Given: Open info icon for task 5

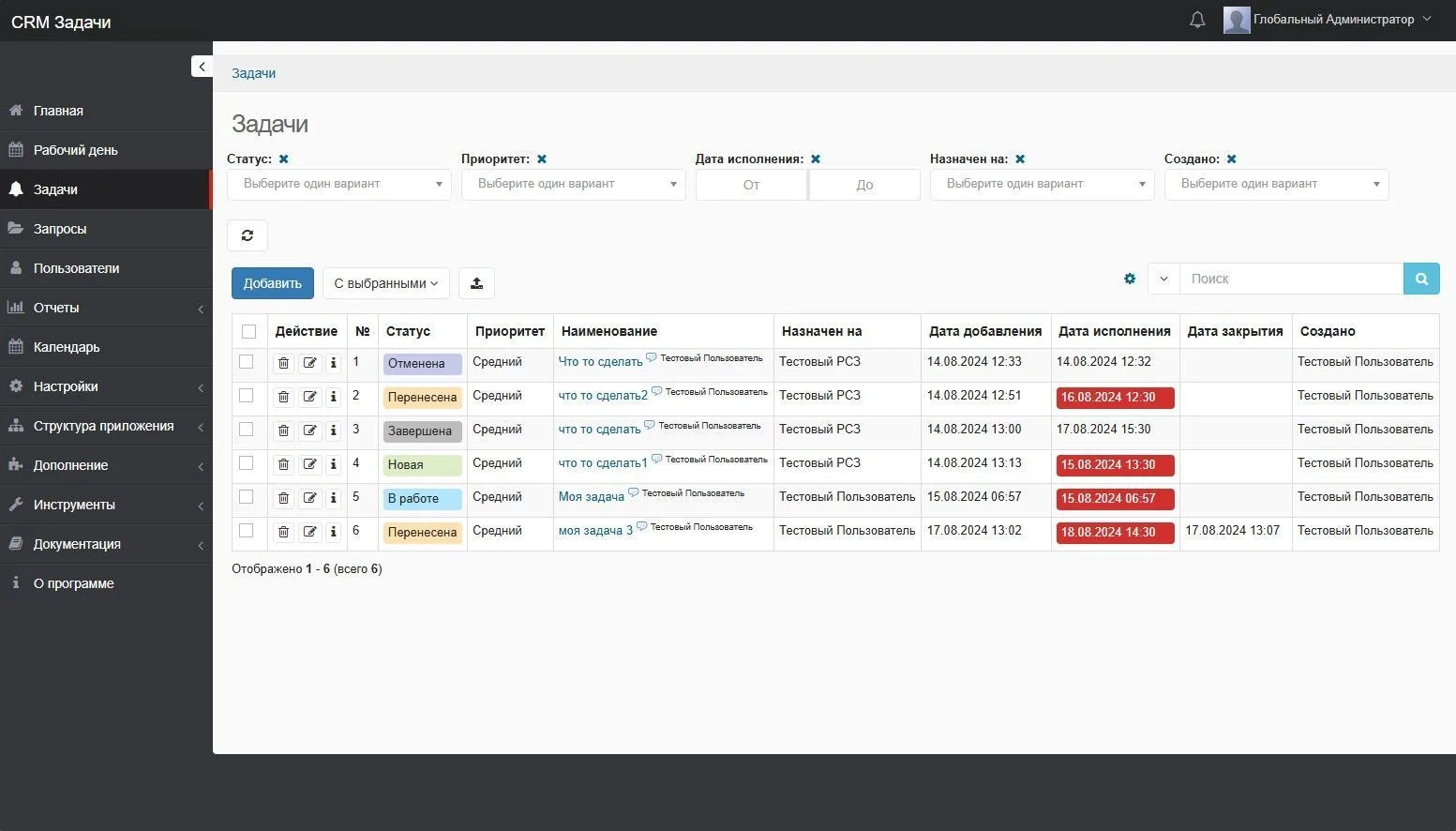Looking at the screenshot, I should 333,498.
